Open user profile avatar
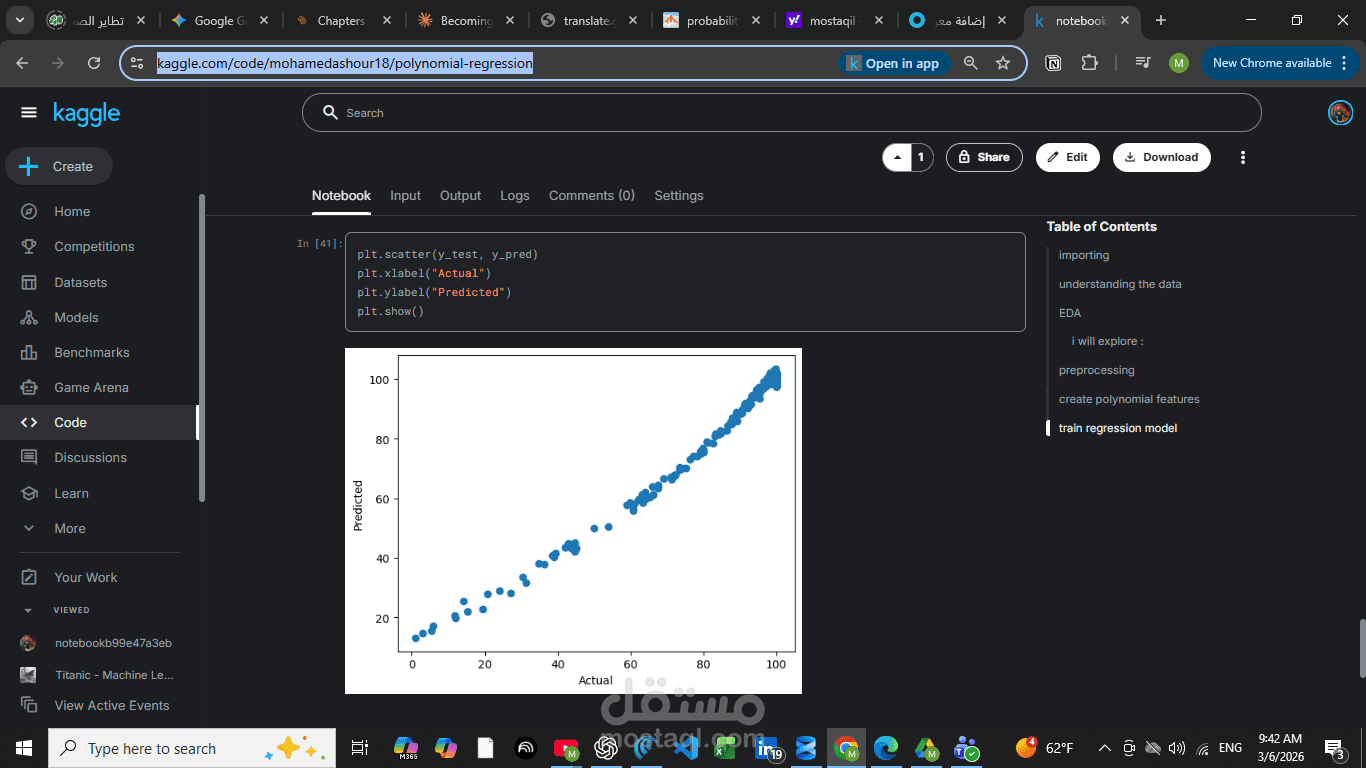Viewport: 1366px width, 768px height. pos(1340,113)
